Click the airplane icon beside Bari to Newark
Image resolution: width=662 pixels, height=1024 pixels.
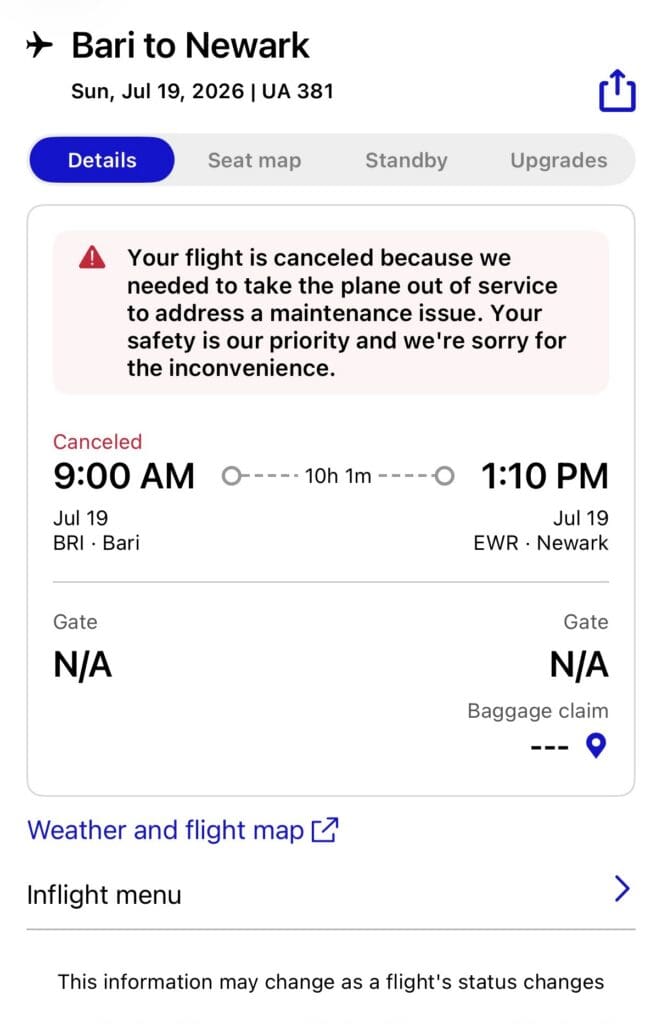pos(39,45)
